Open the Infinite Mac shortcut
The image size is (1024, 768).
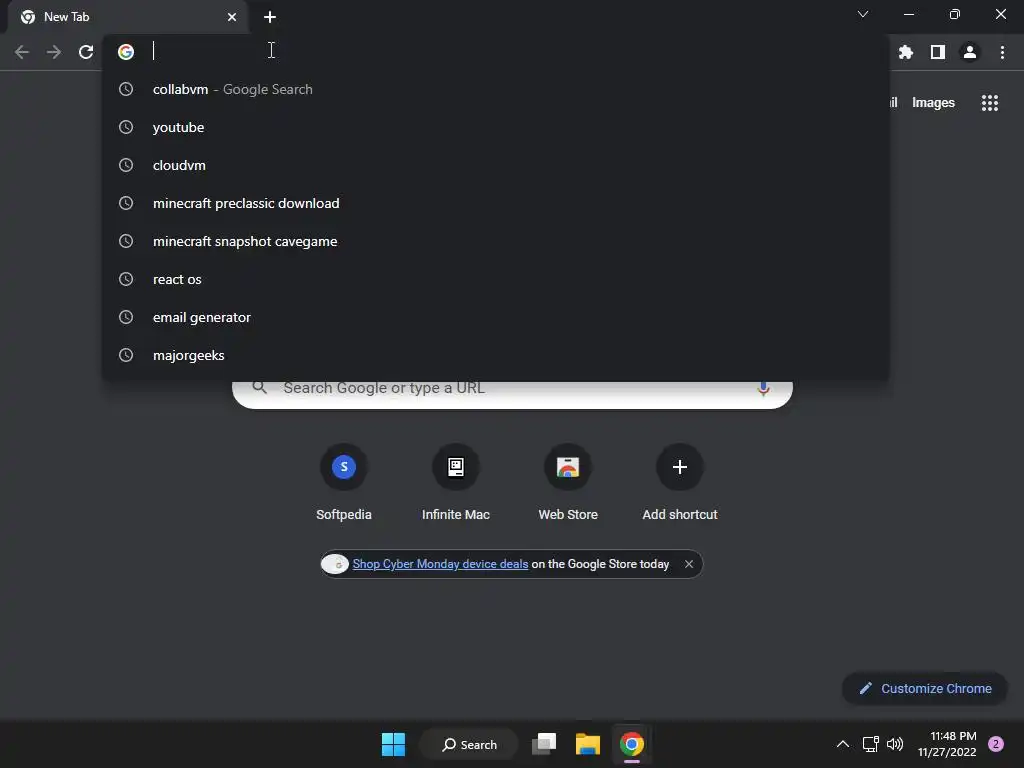point(456,482)
